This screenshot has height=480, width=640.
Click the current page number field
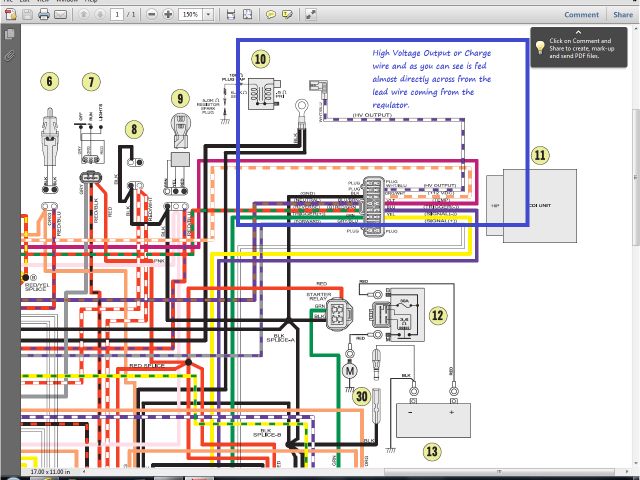click(119, 15)
